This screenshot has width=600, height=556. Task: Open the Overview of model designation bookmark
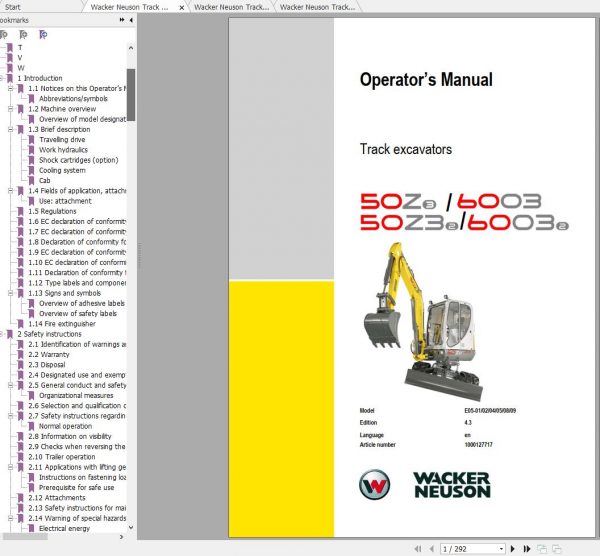click(82, 119)
